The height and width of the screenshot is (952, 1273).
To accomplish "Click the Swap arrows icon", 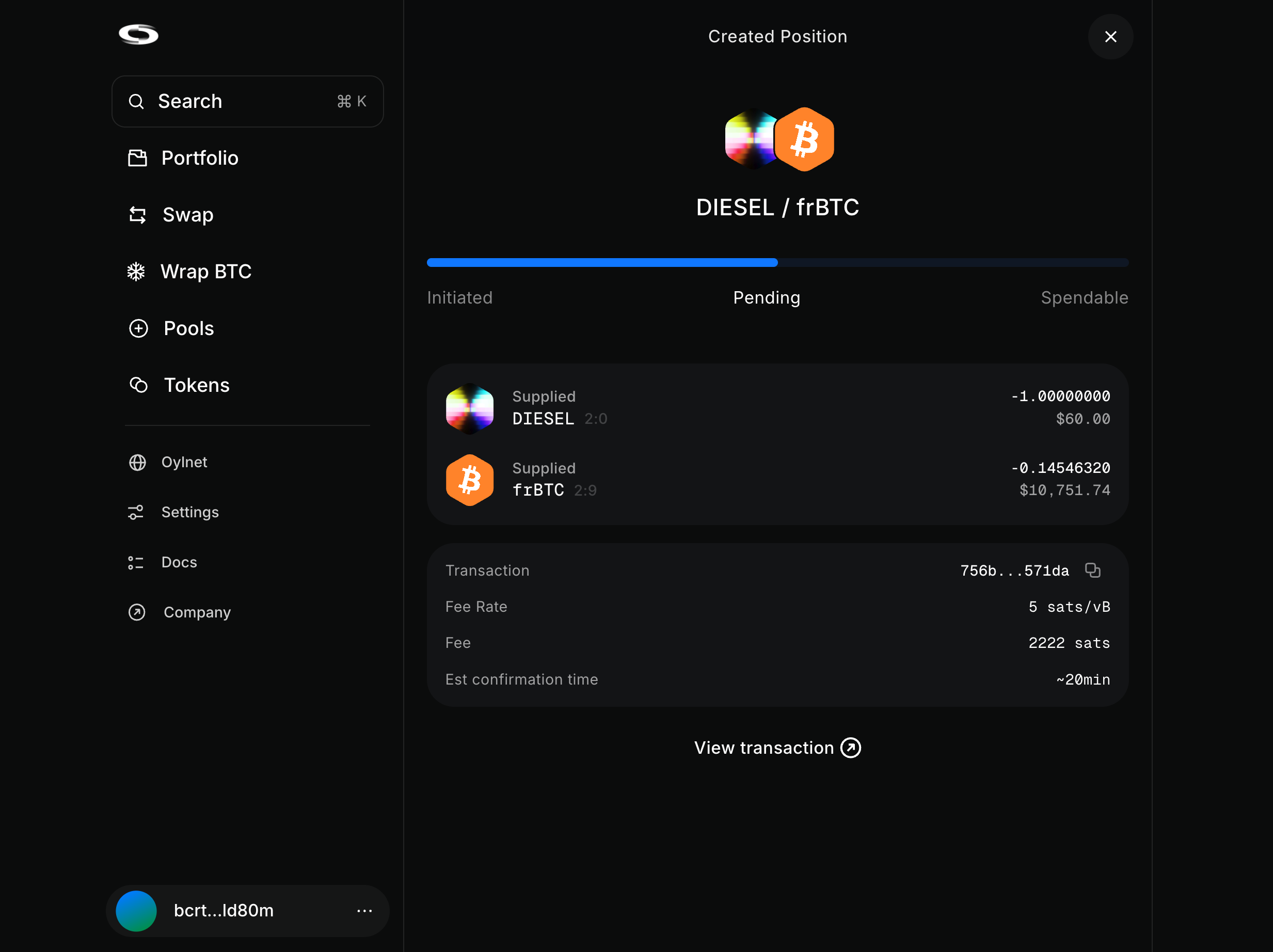I will pos(137,215).
